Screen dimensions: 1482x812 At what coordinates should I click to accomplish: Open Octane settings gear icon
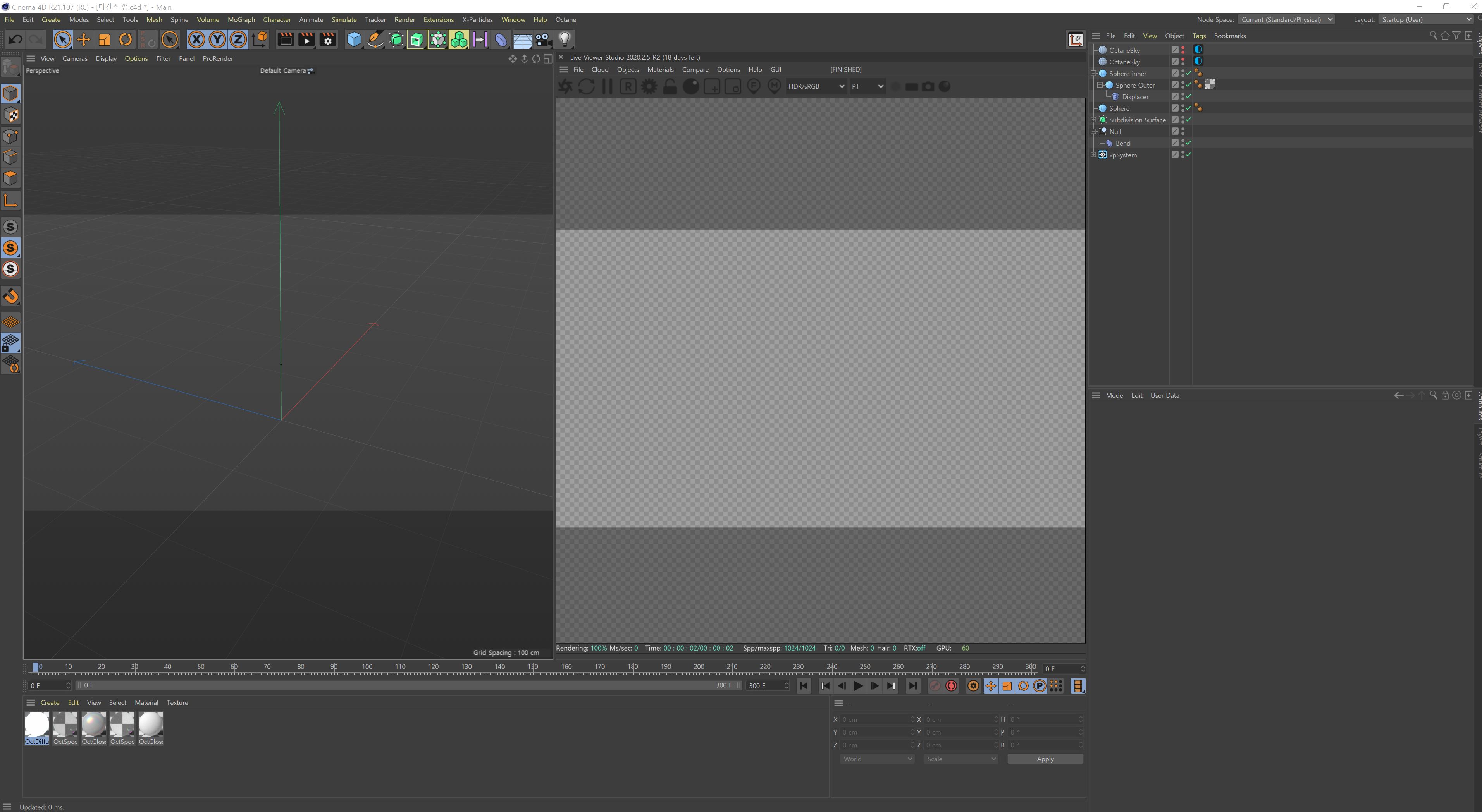coord(649,86)
